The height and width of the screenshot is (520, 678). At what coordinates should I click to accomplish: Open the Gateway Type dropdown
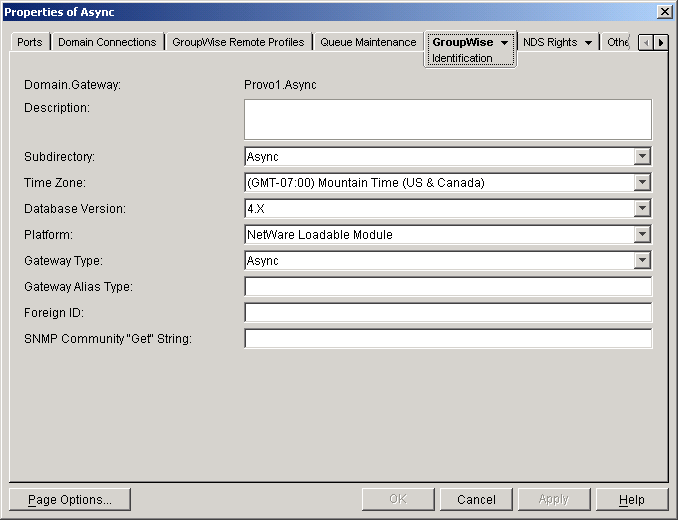pos(643,260)
